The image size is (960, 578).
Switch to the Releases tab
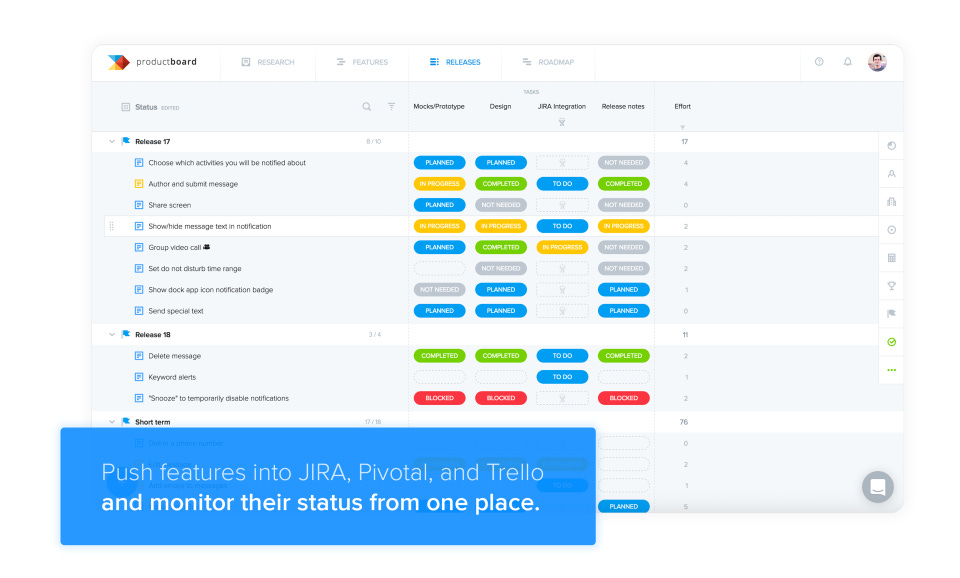coord(455,62)
